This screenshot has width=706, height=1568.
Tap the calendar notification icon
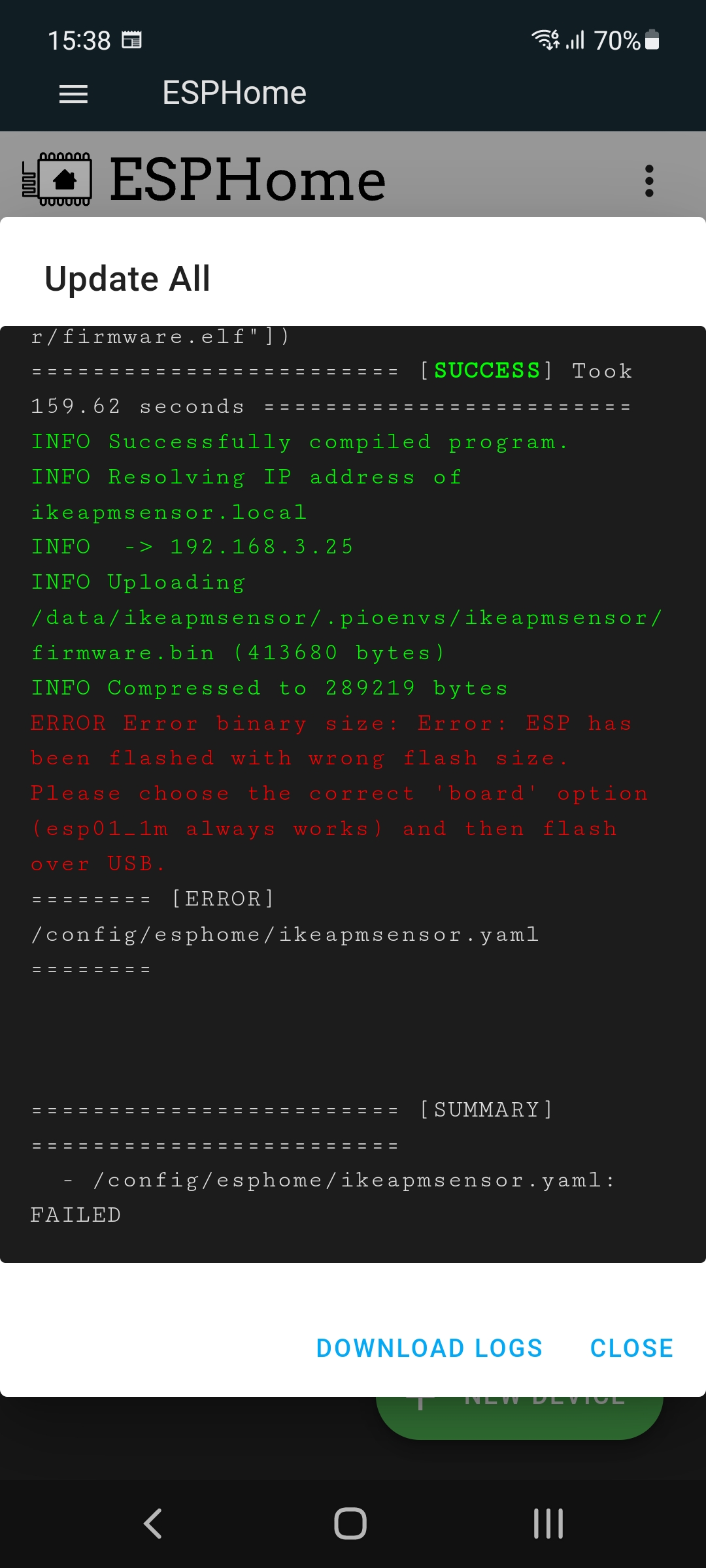[132, 41]
